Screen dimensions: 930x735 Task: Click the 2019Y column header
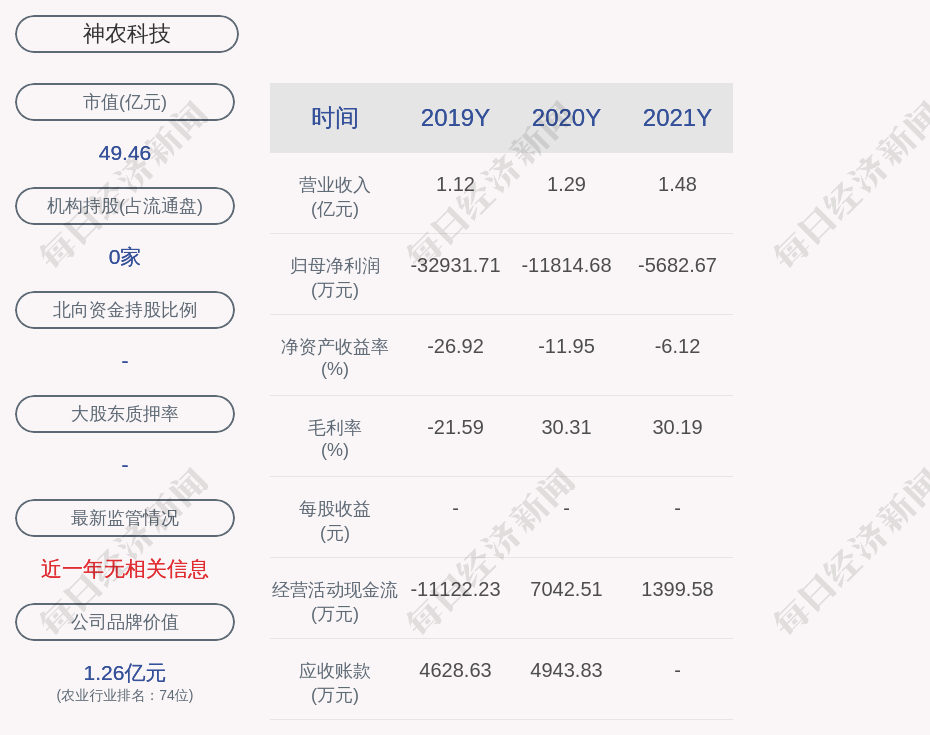point(455,118)
